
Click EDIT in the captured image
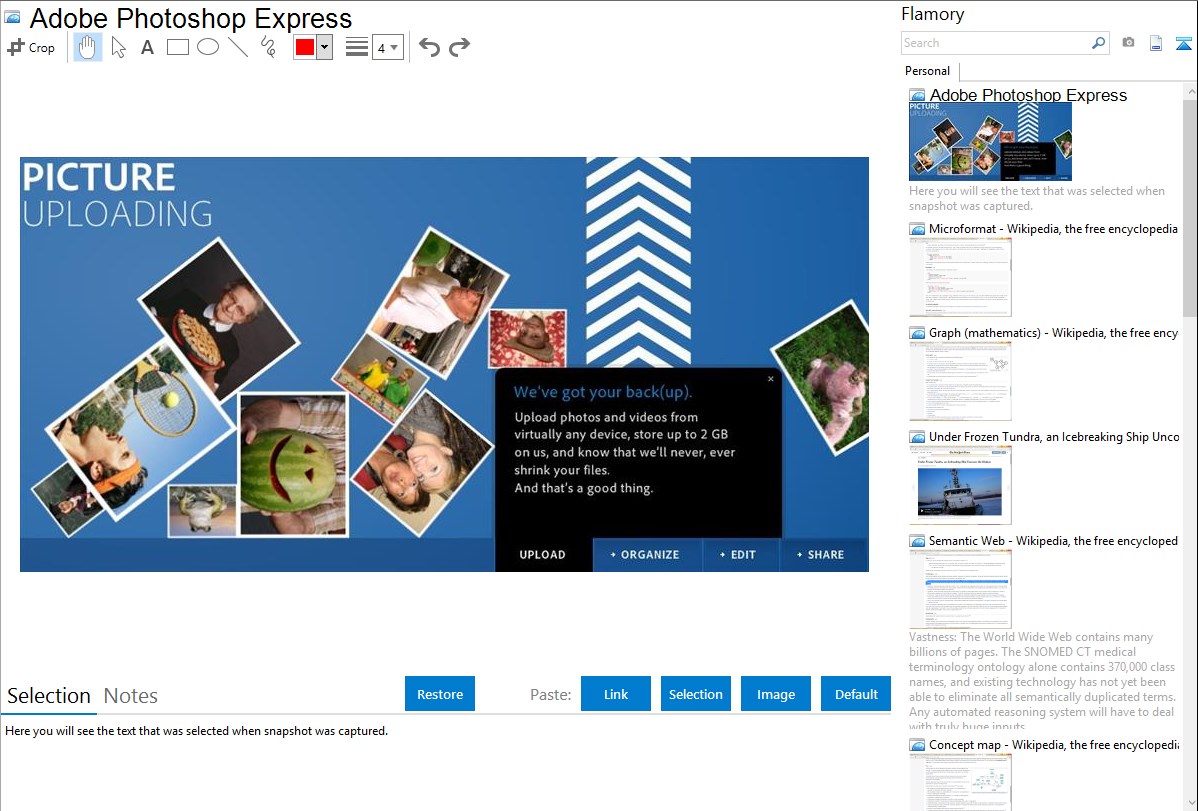click(x=738, y=555)
